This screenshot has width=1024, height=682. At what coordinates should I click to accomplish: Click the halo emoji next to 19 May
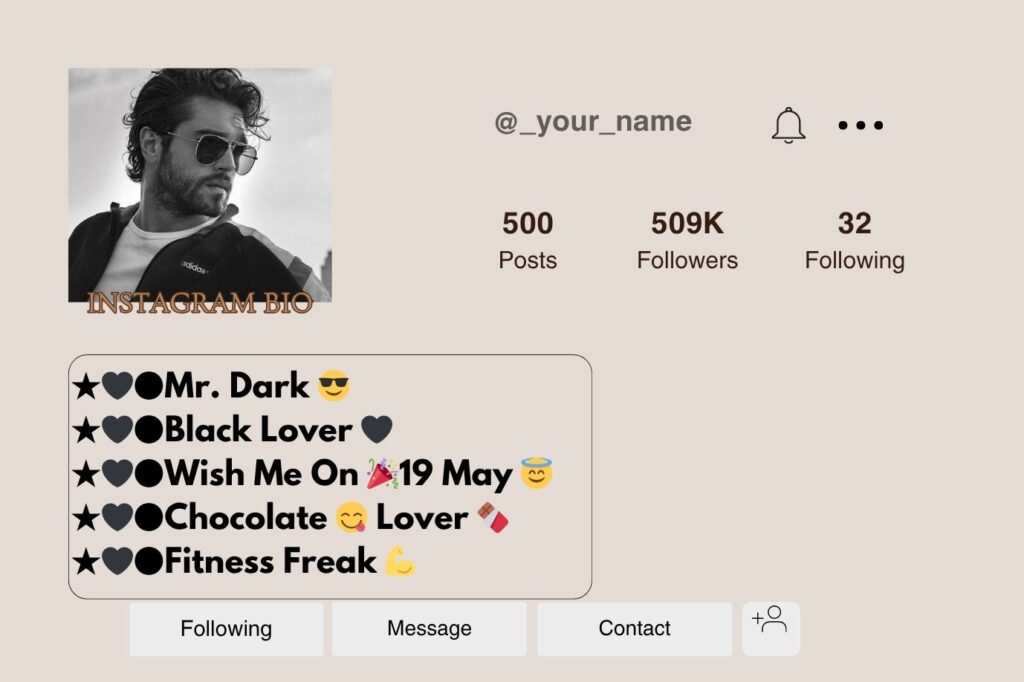[x=537, y=473]
